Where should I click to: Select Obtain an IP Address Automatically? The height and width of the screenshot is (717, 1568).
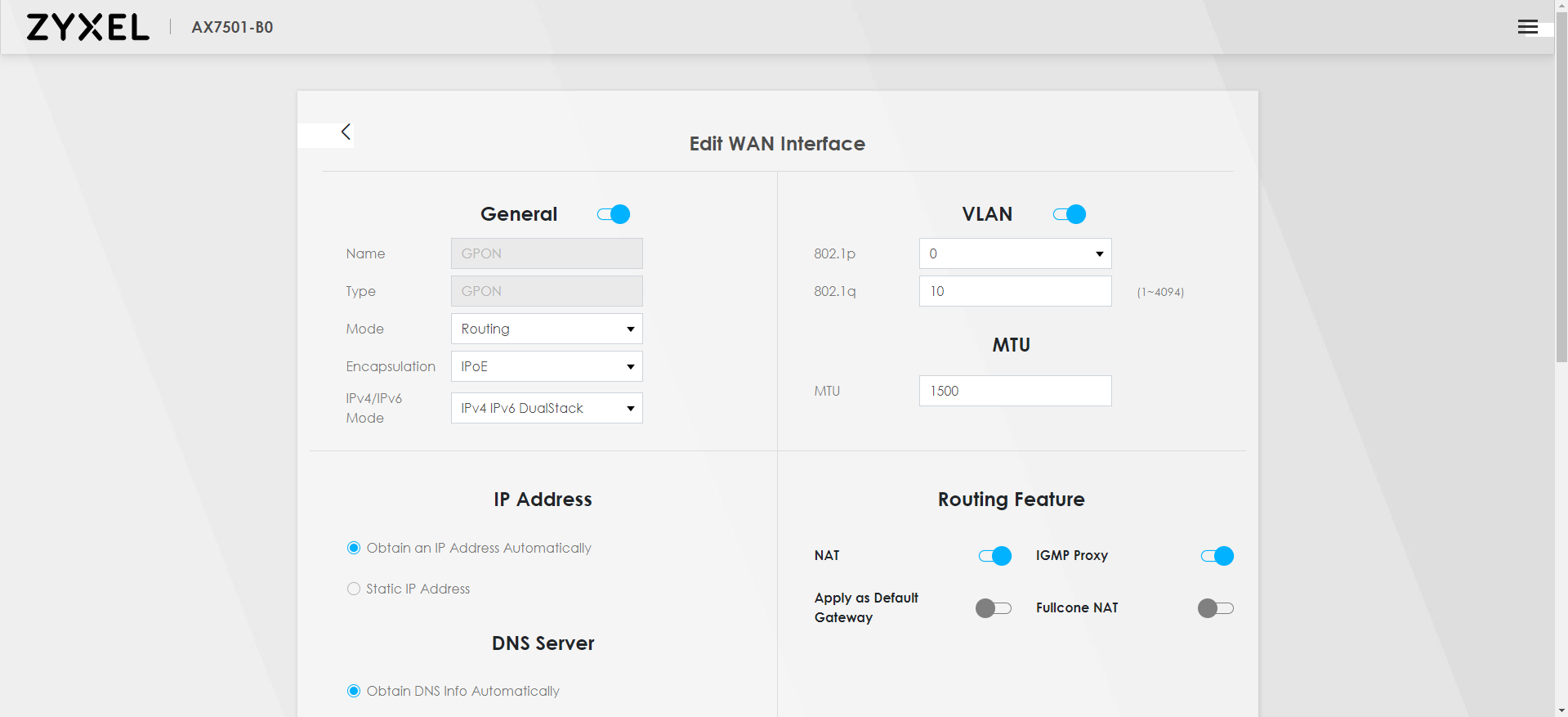point(354,548)
